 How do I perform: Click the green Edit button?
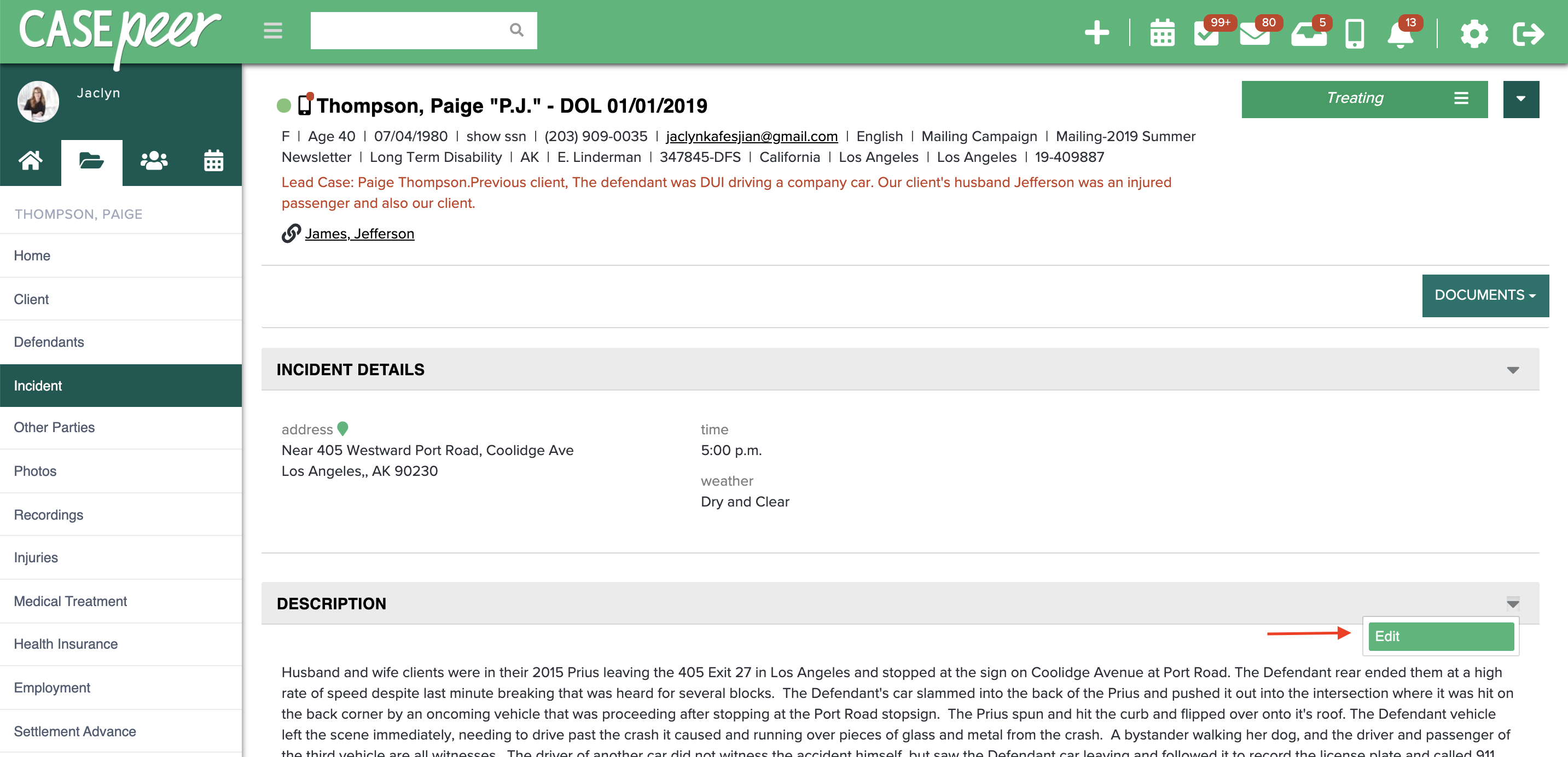1440,637
